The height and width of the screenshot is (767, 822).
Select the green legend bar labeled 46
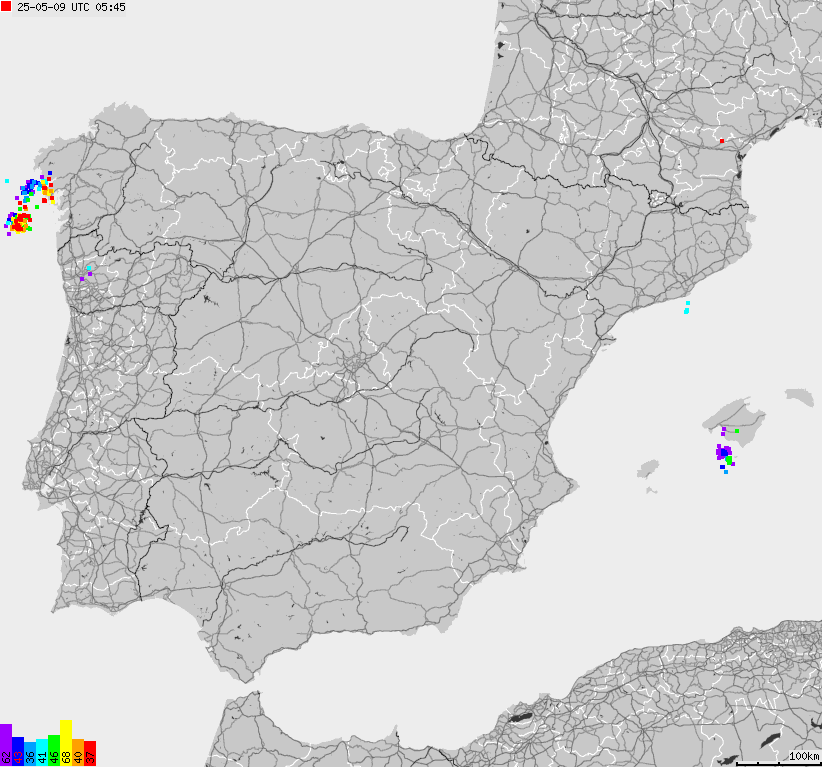click(54, 750)
